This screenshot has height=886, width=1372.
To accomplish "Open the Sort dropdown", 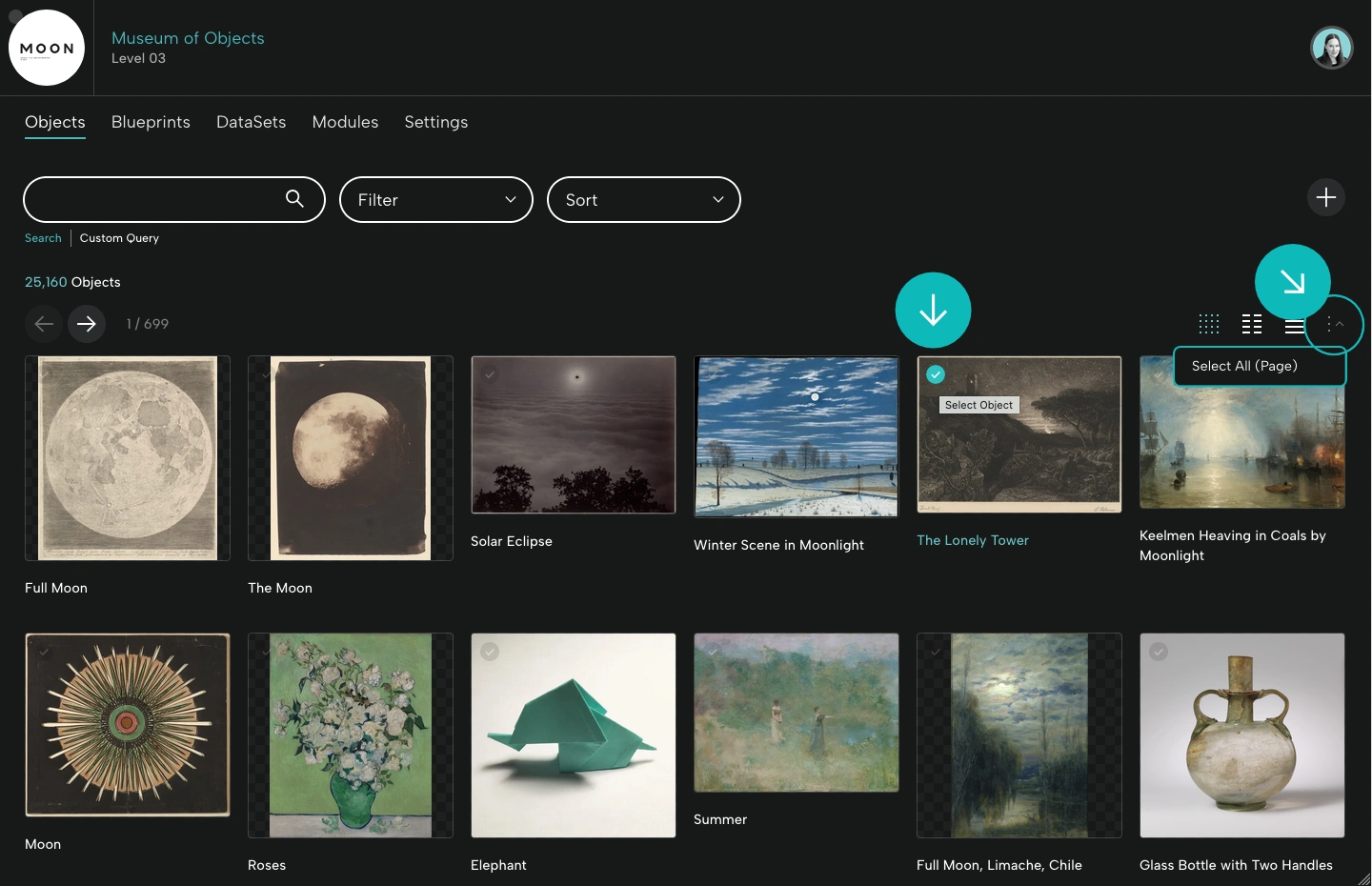I will pyautogui.click(x=643, y=199).
